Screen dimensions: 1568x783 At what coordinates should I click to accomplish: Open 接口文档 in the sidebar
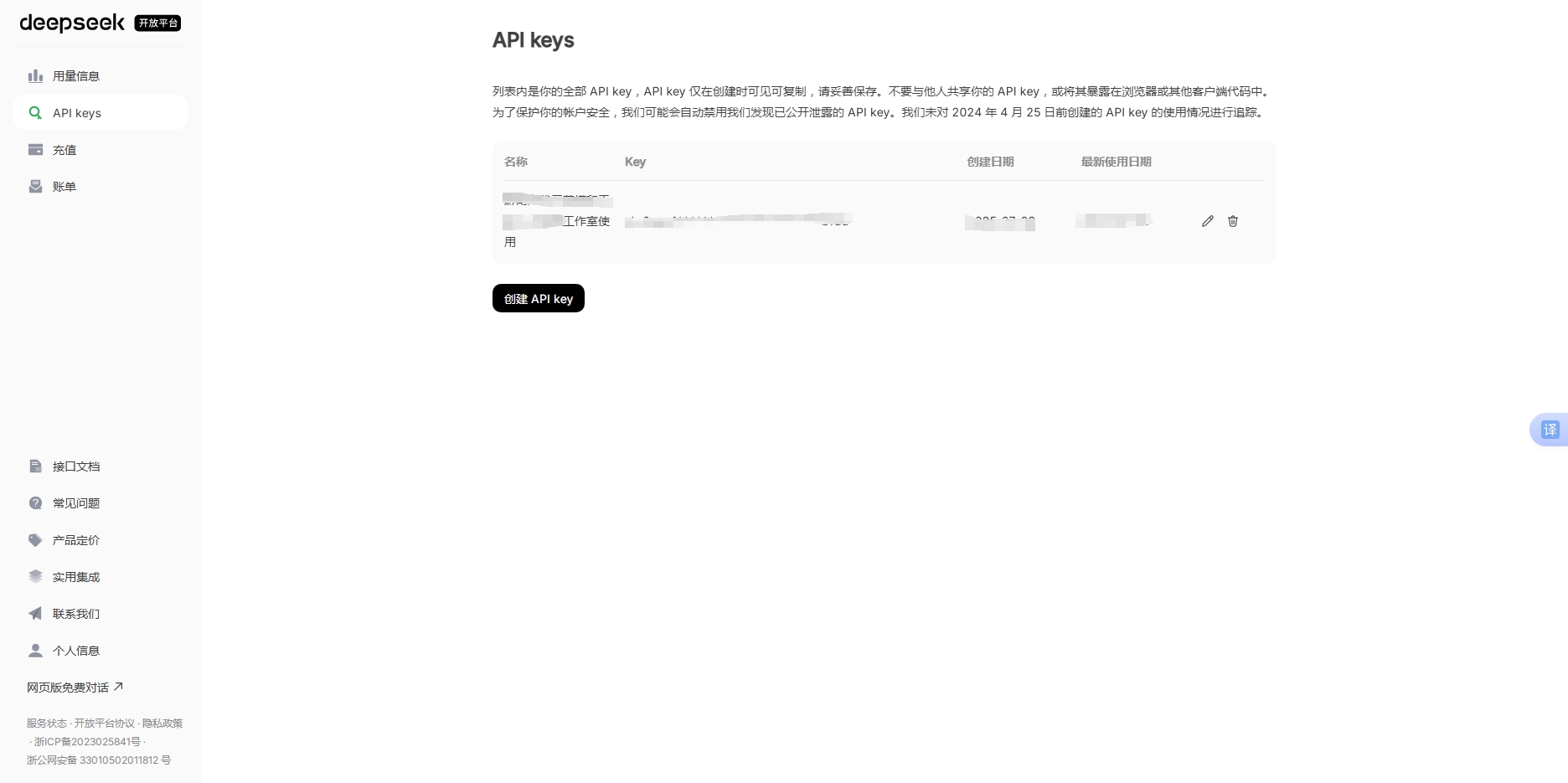[x=101, y=466]
